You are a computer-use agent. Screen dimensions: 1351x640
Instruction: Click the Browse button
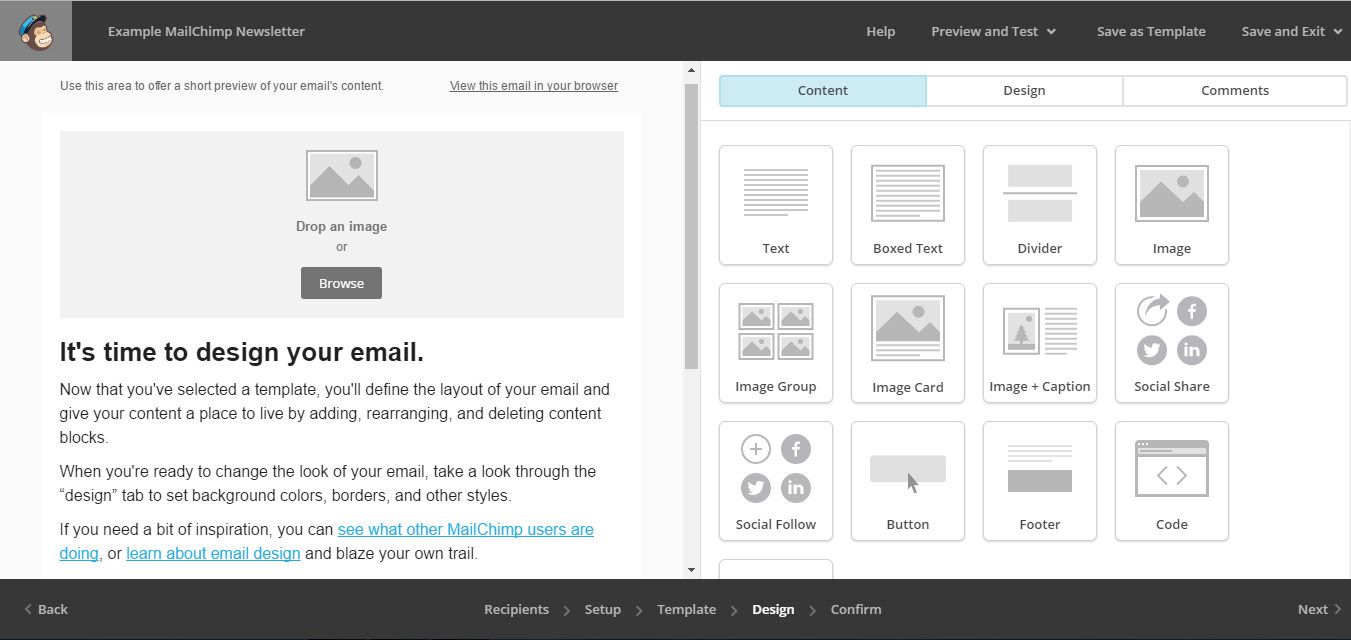(x=341, y=283)
